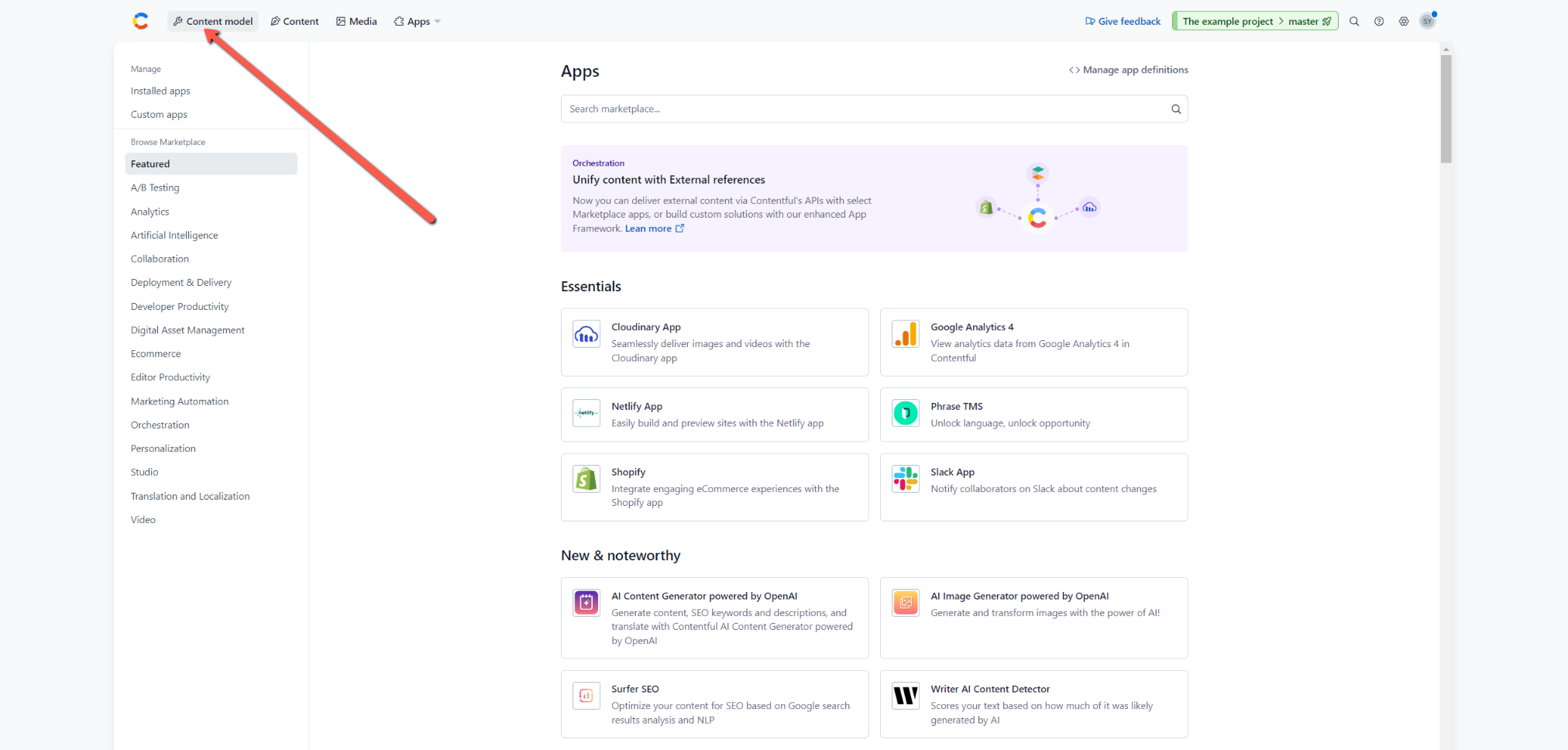The width and height of the screenshot is (1568, 750).
Task: Go to the Content tab
Action: coord(295,21)
